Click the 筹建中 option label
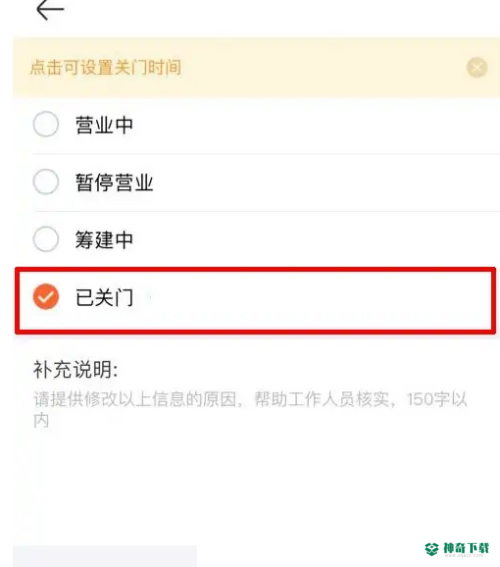 point(104,240)
